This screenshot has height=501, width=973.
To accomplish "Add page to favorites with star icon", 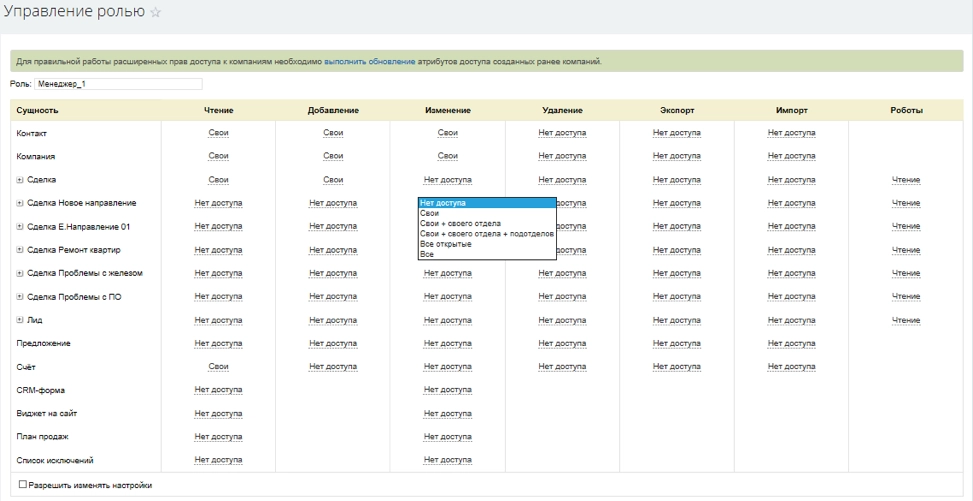I will (x=155, y=11).
